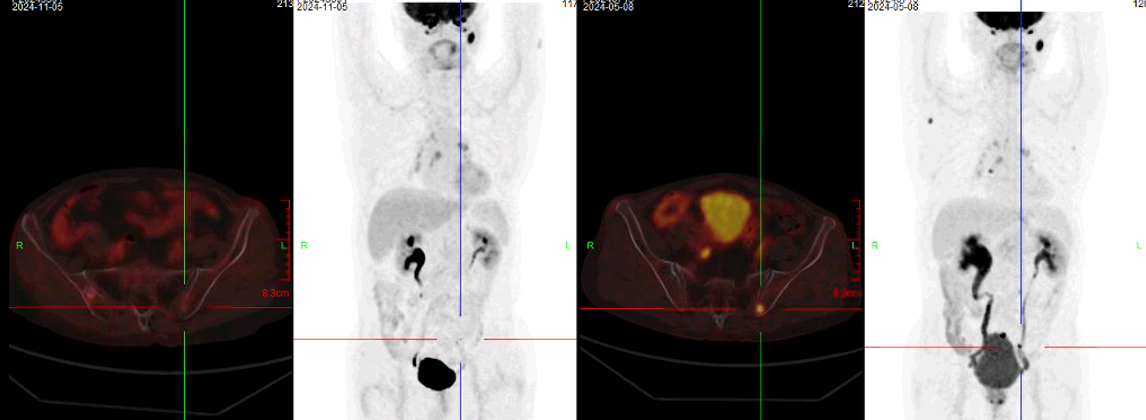Click the small axillary hot spot on 2024-05-08 MIP
The image size is (1146, 420).
coord(931,118)
